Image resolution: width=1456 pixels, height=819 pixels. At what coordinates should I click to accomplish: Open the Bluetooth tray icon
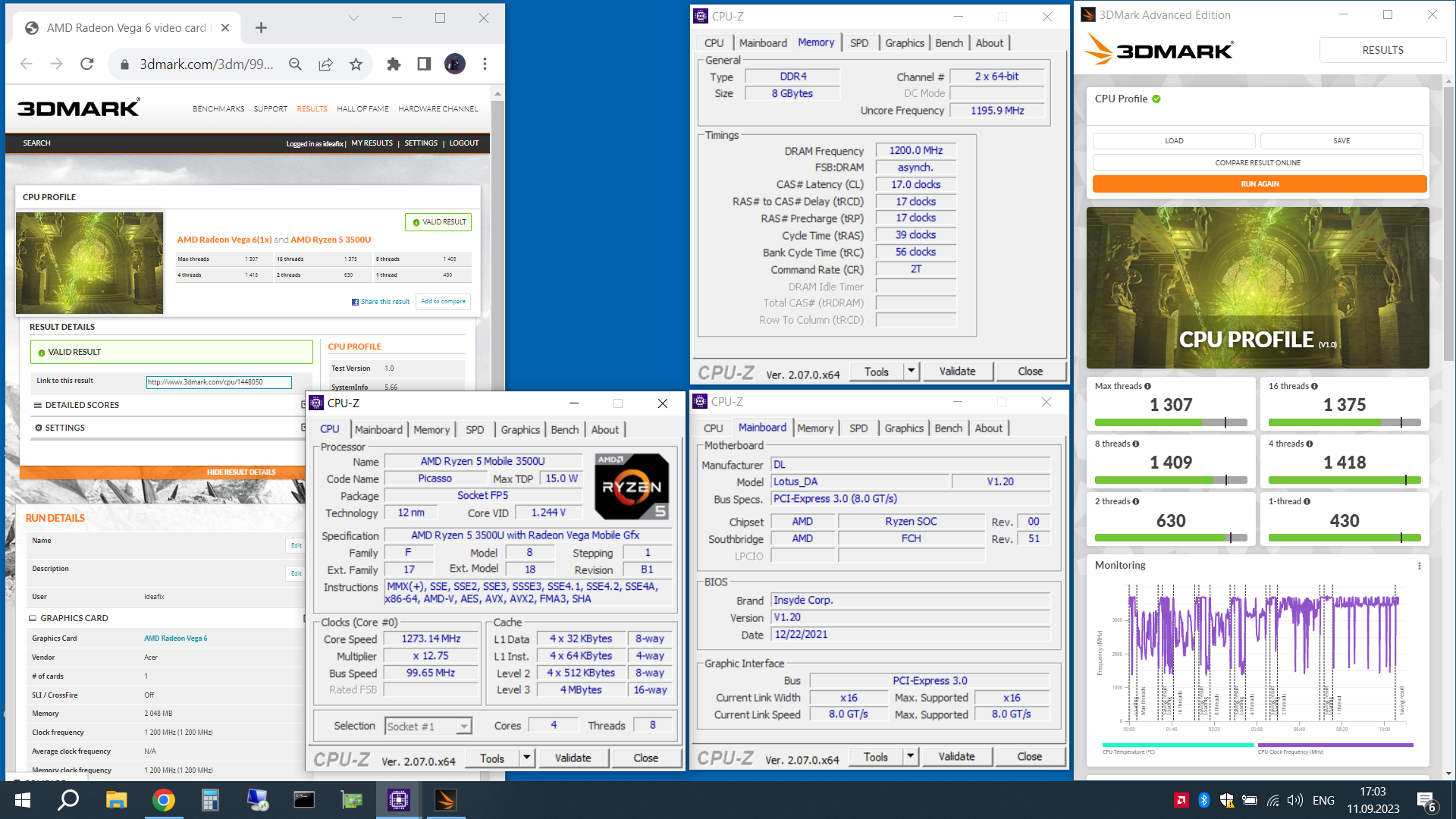[1203, 800]
